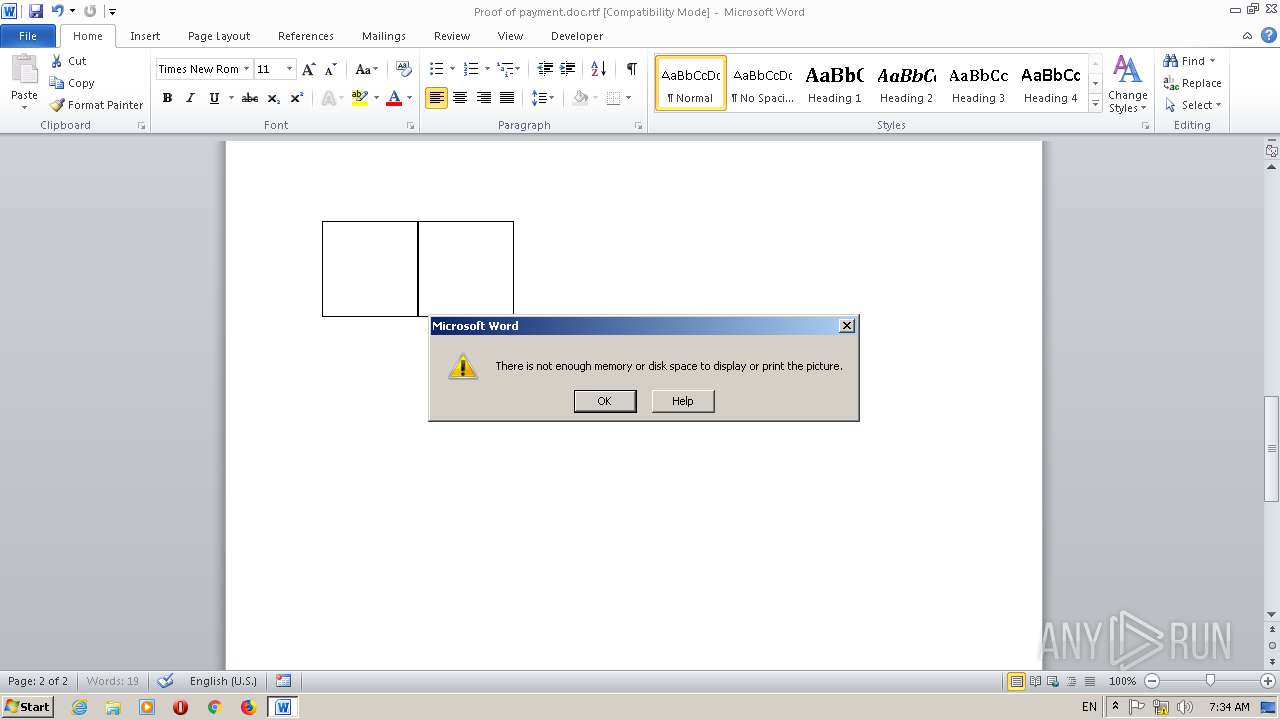Zoom out with minus button
1280x720 pixels.
(1152, 681)
